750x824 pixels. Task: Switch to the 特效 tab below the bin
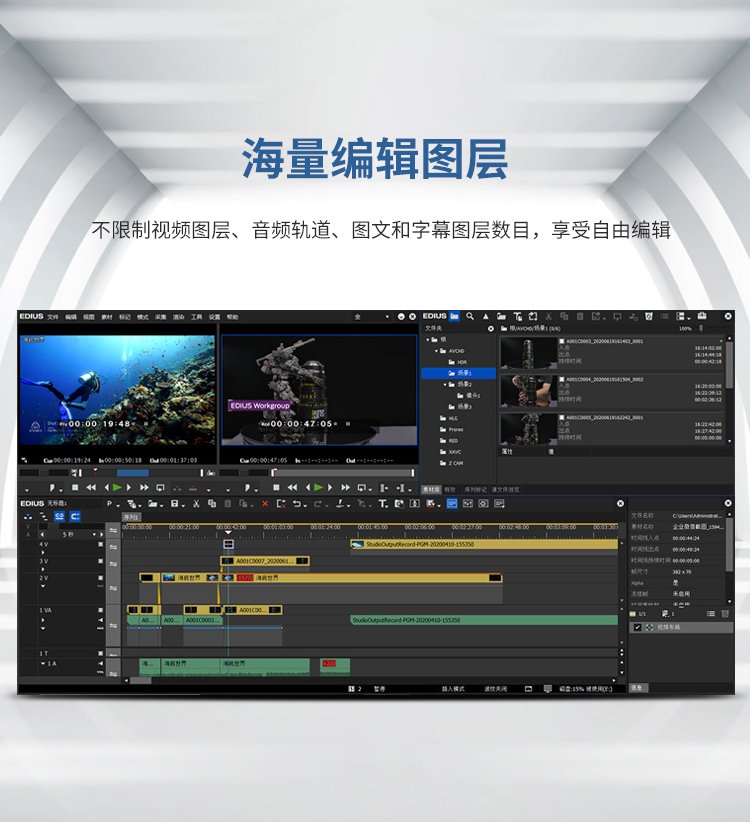(450, 490)
